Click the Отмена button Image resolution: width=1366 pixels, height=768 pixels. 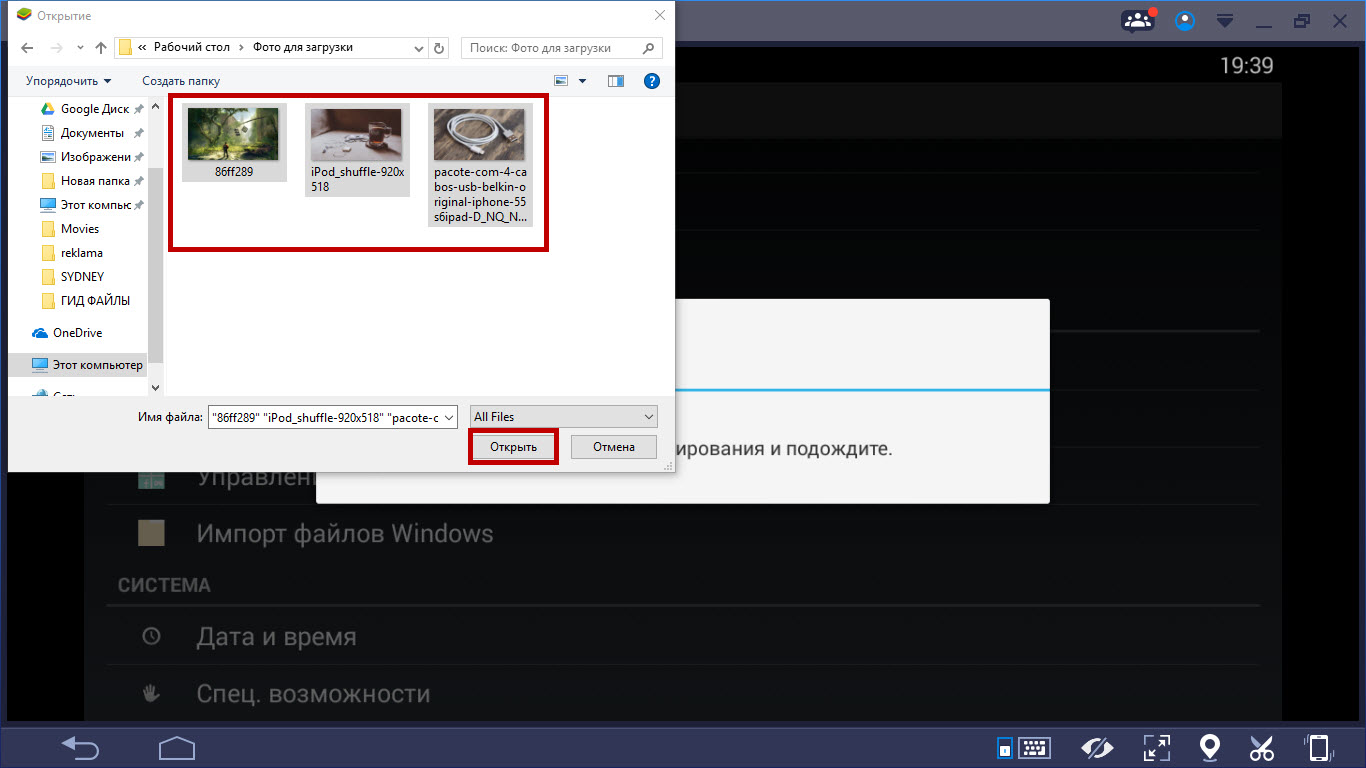tap(613, 447)
